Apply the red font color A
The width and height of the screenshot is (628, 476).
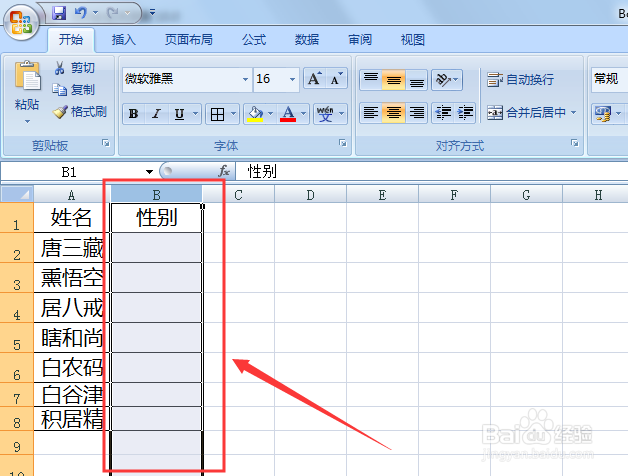[x=288, y=114]
